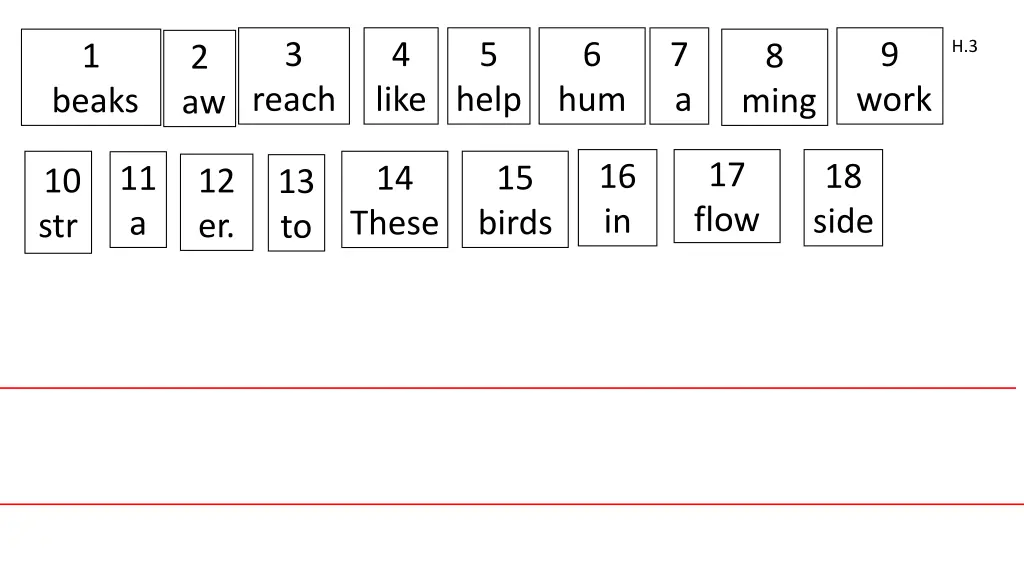Click card number 7 with letter a
Screen dimensions: 1024x576
click(679, 76)
